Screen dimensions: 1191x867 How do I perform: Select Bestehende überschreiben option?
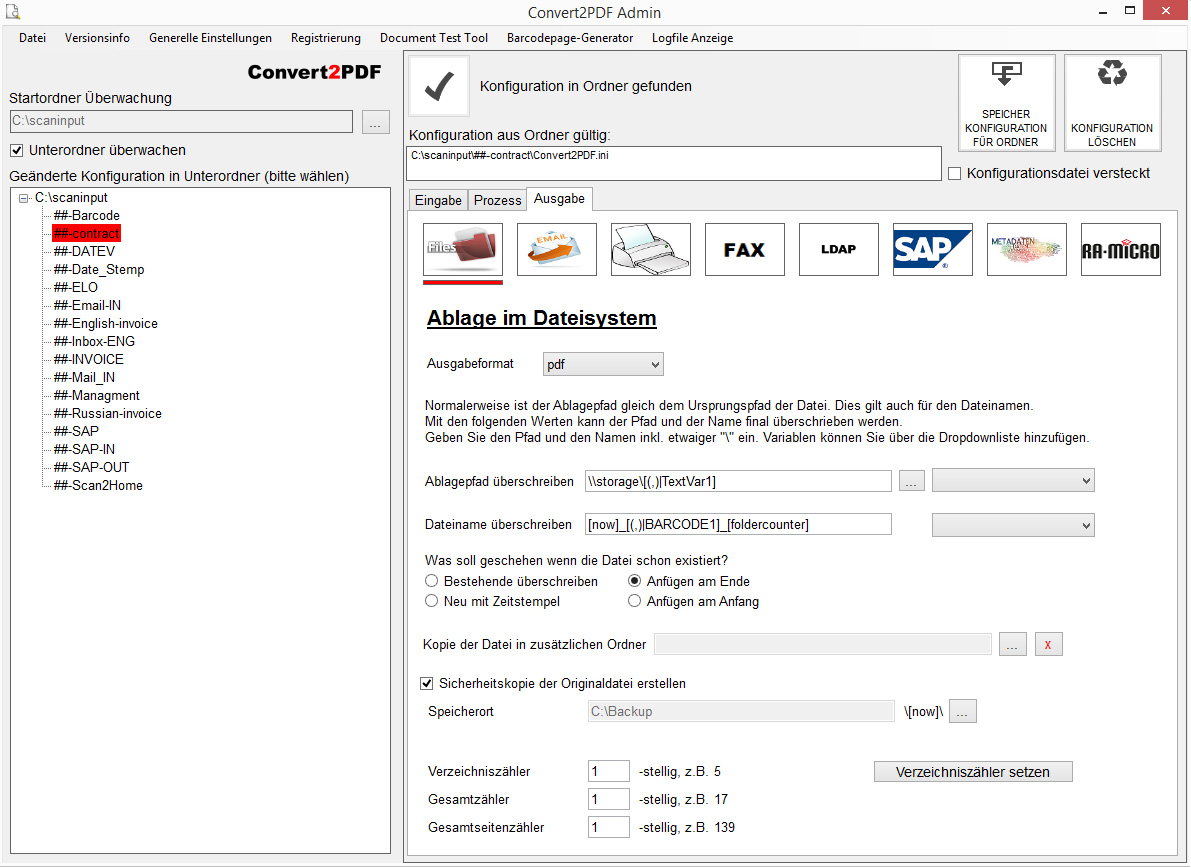431,581
